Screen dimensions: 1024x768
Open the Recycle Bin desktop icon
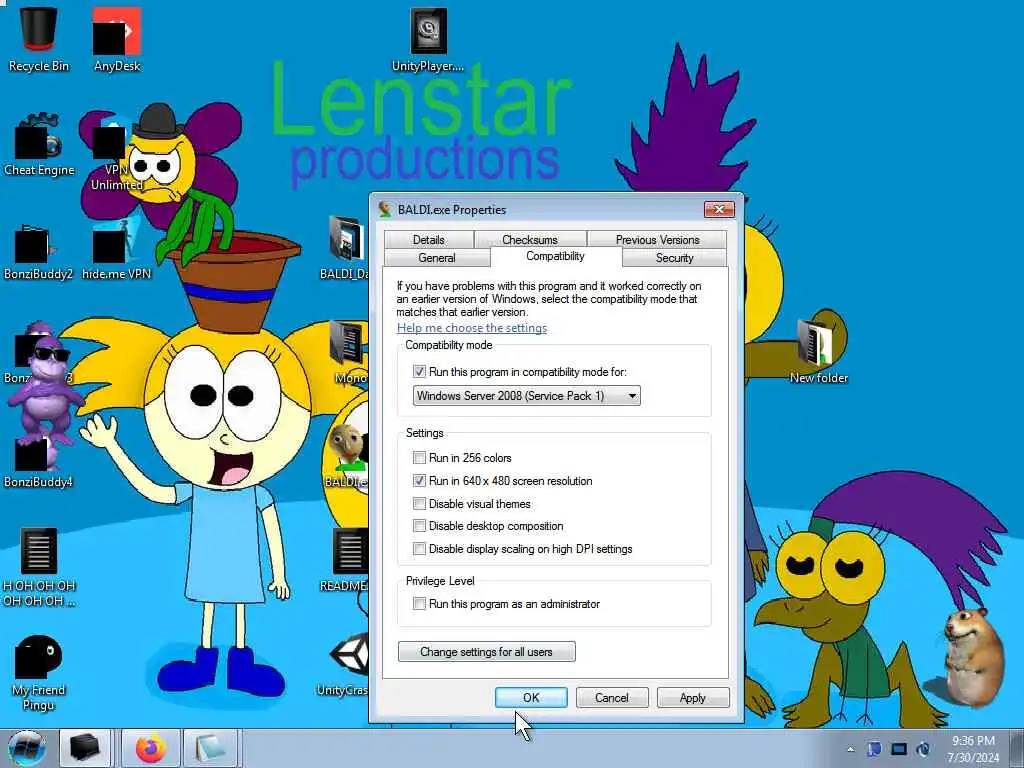pyautogui.click(x=39, y=38)
